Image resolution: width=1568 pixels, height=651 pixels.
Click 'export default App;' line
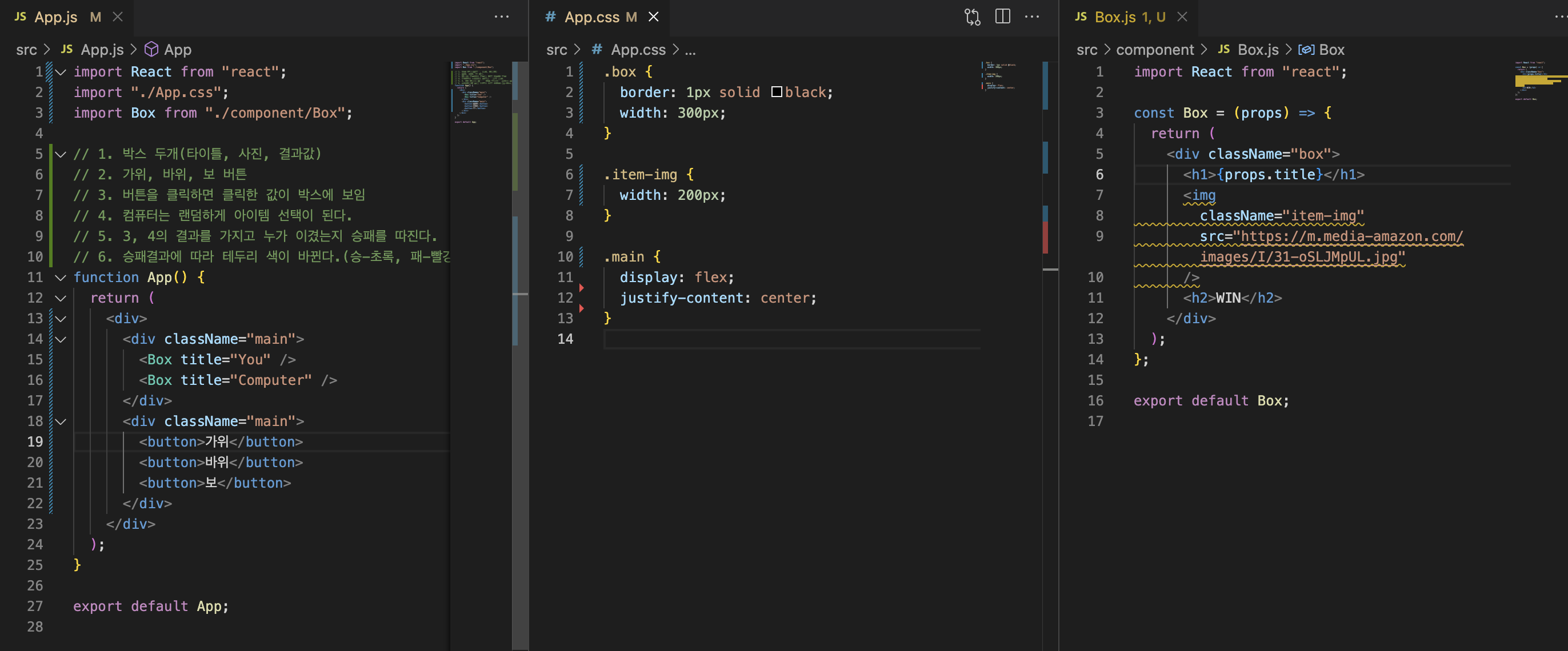pos(151,606)
